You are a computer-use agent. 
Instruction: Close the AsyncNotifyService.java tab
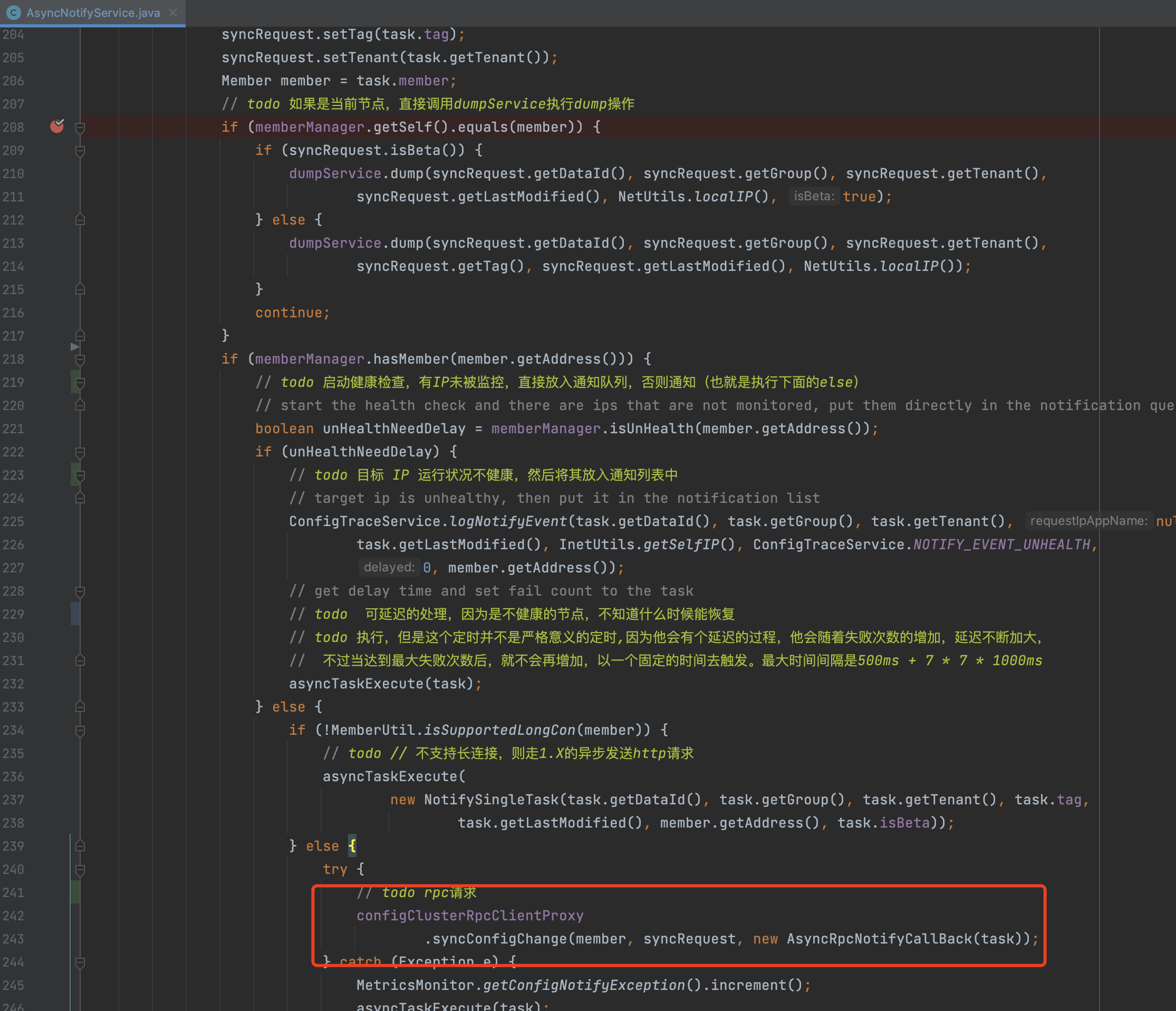pyautogui.click(x=173, y=13)
